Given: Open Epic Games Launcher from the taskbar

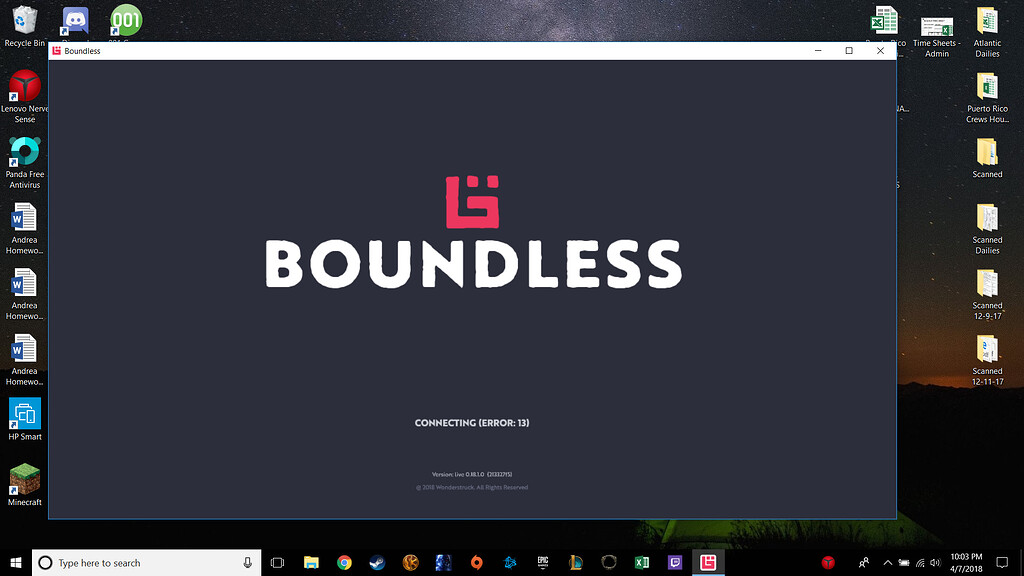Looking at the screenshot, I should (x=543, y=563).
